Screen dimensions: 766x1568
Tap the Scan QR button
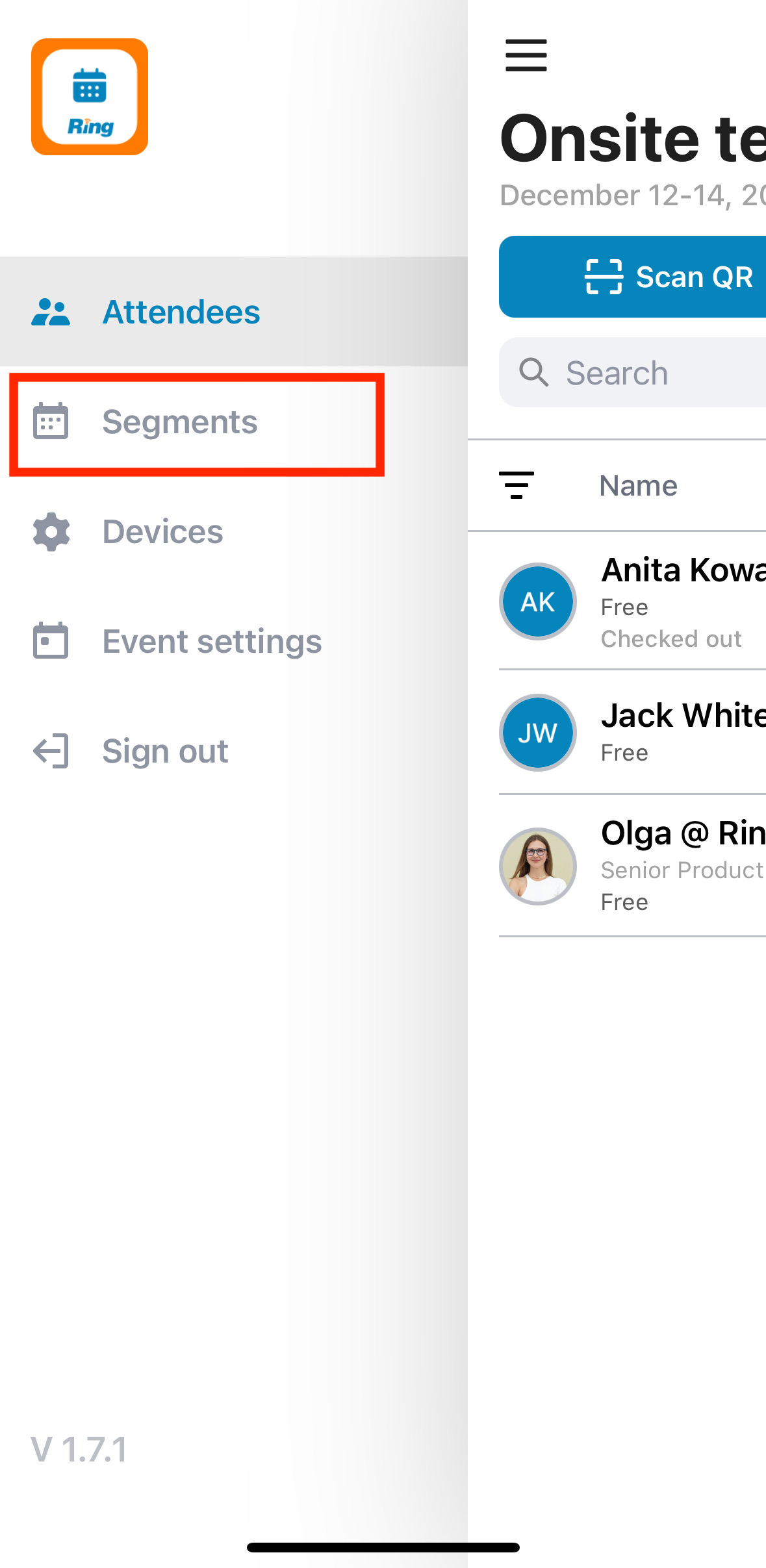(632, 277)
